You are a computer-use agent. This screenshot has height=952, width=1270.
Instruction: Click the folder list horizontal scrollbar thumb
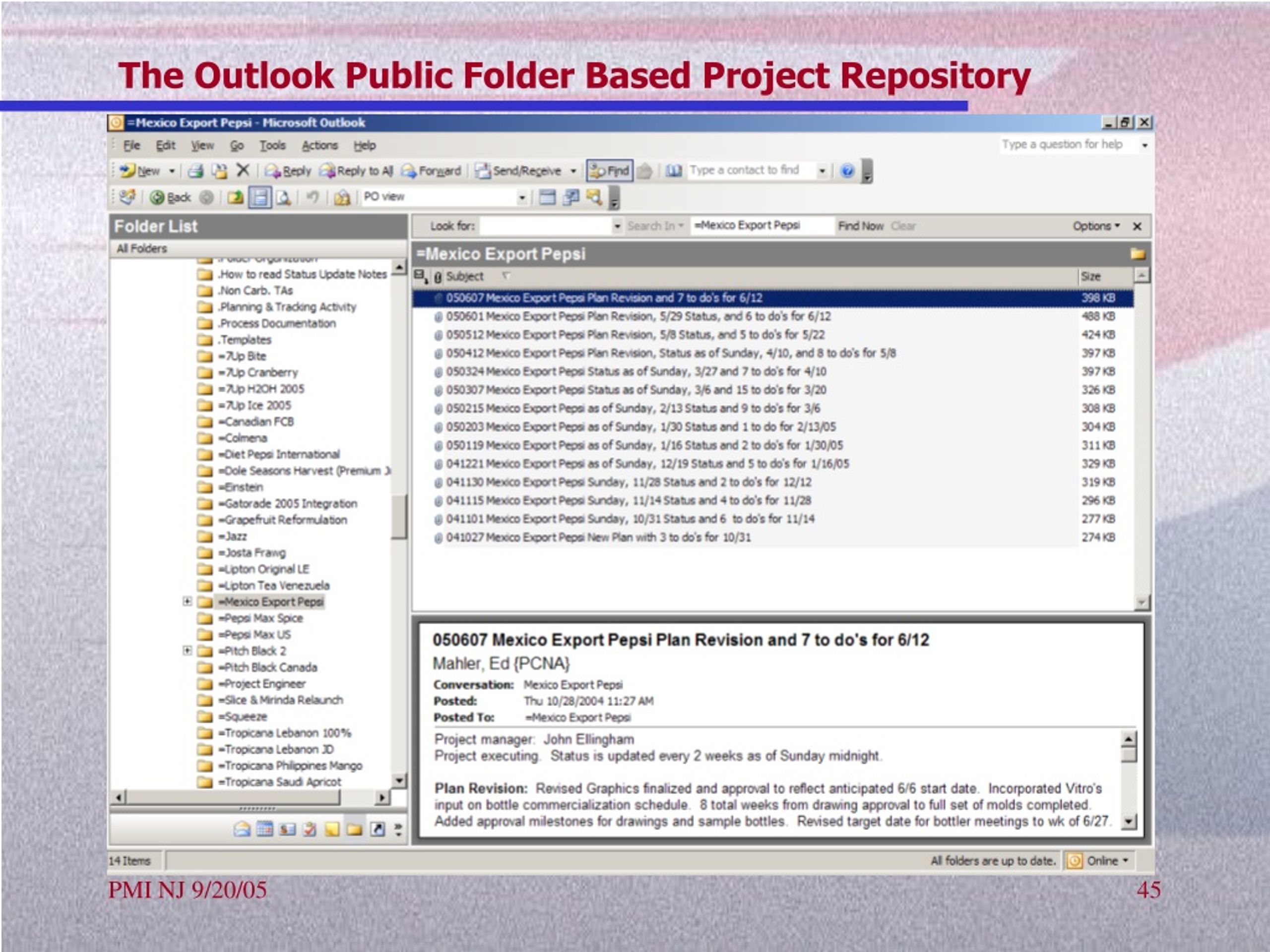click(x=233, y=797)
